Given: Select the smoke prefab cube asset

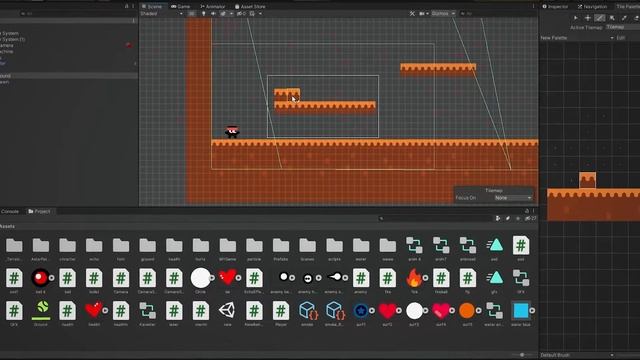Looking at the screenshot, I should click(307, 311).
